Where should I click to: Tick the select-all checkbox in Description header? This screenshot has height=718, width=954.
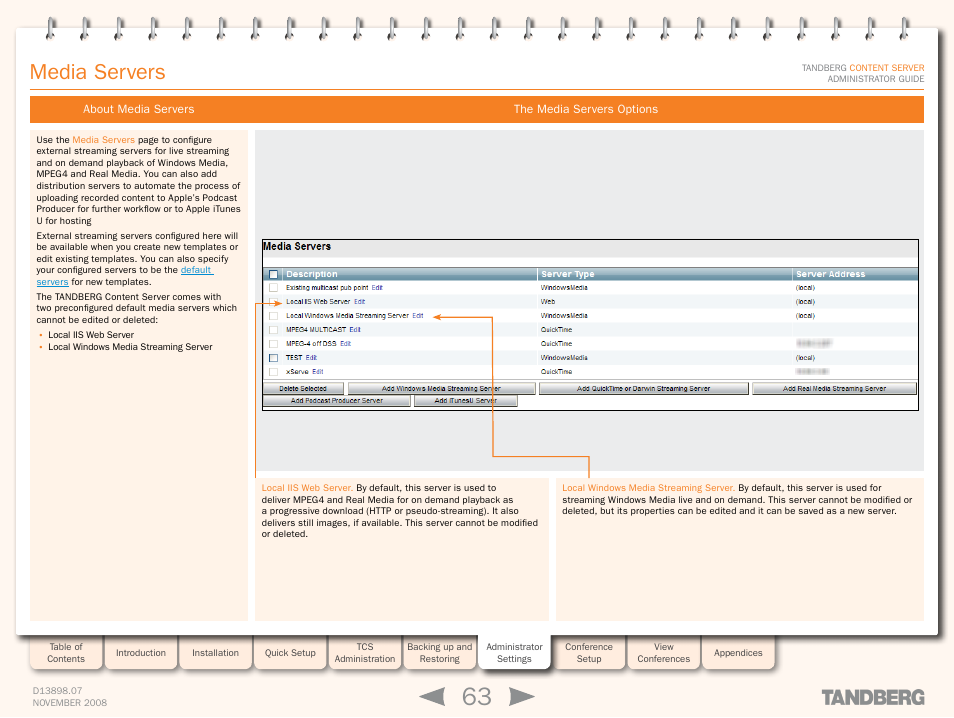[x=274, y=274]
